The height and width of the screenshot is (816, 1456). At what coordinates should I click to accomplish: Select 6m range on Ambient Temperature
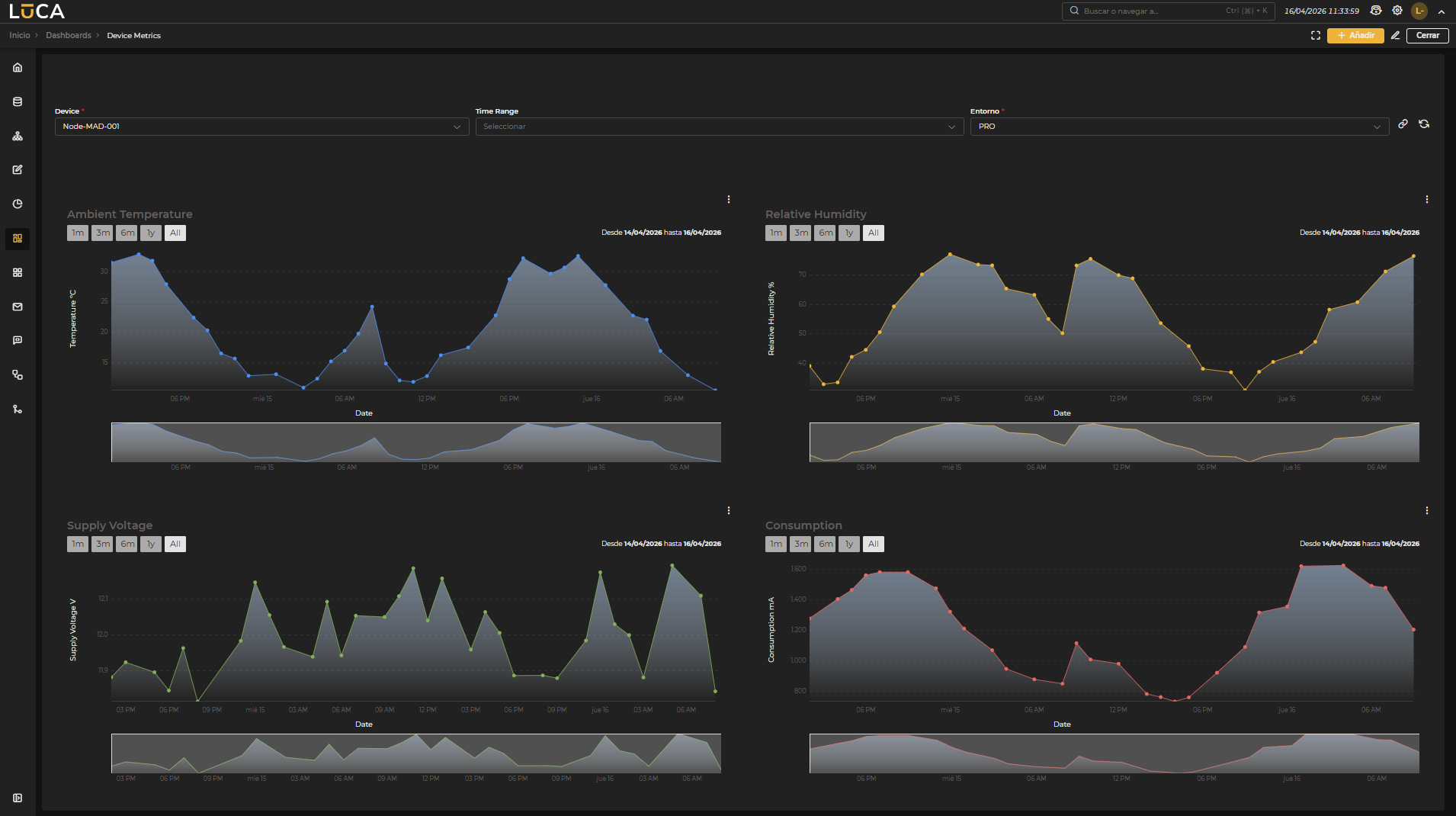(x=127, y=233)
